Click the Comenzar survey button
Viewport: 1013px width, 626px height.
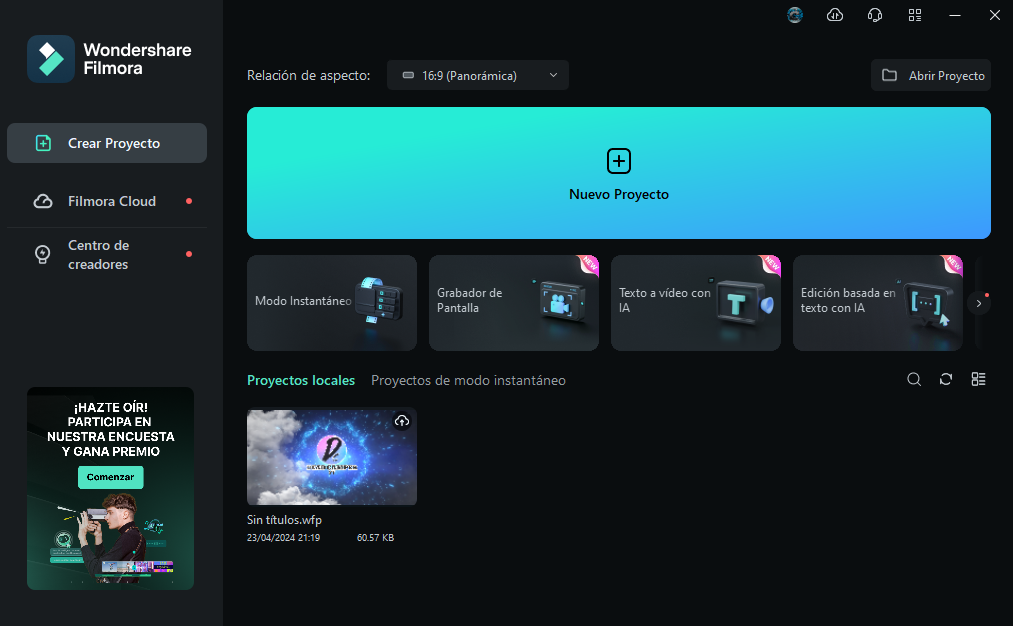click(110, 477)
